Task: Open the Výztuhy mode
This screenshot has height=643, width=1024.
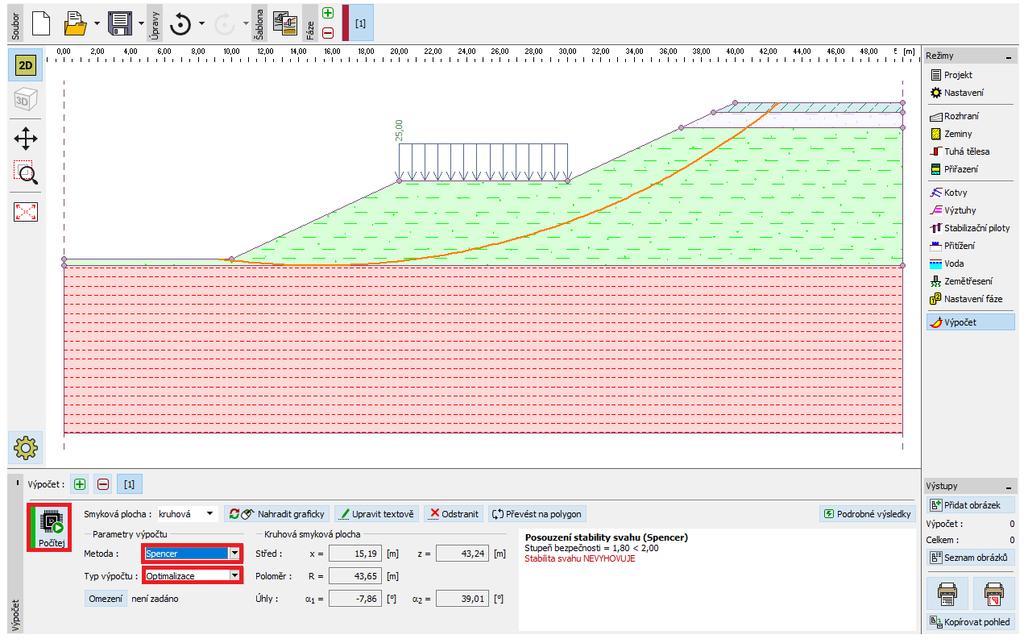Action: [x=970, y=210]
